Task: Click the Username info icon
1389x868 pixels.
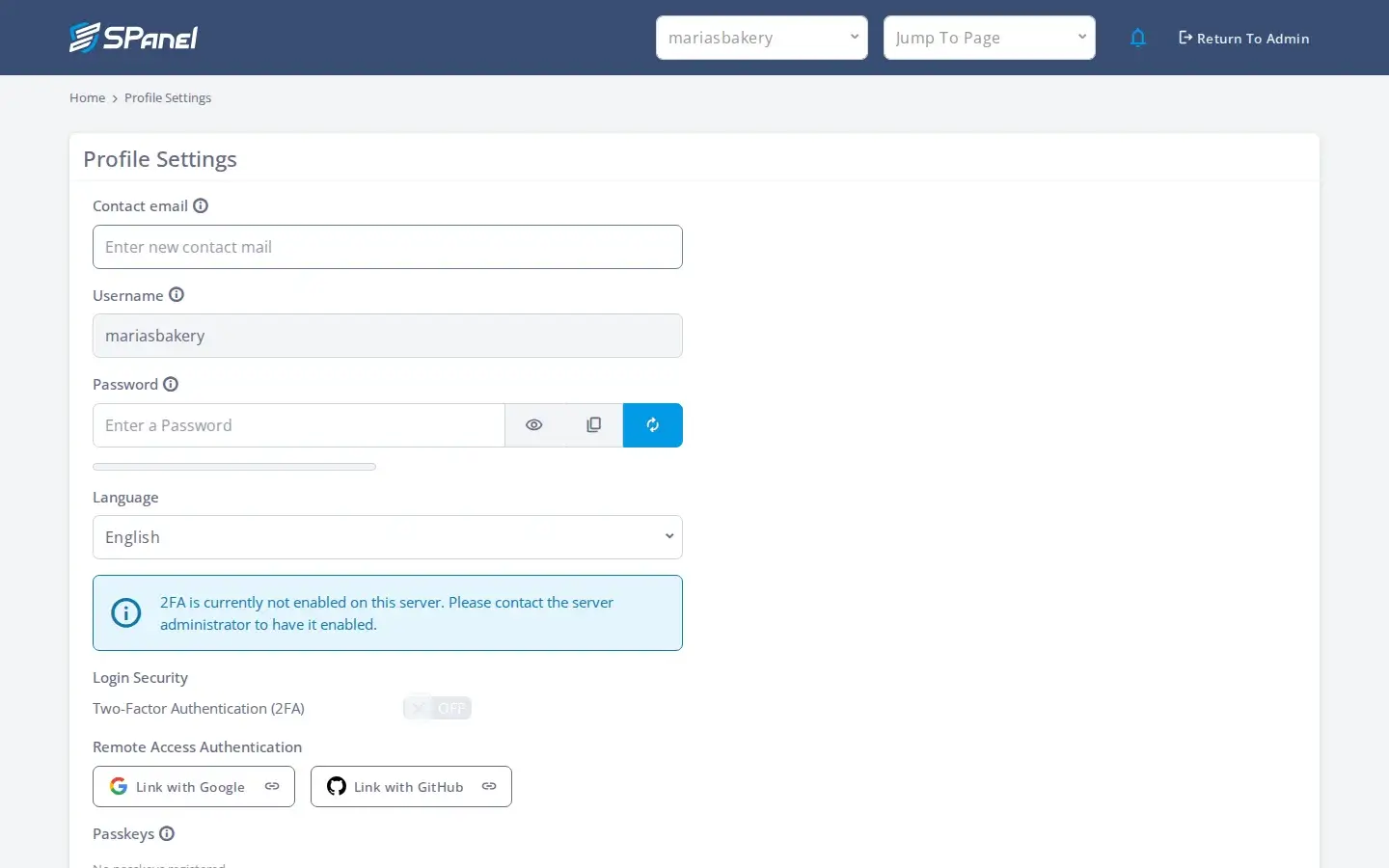Action: (177, 295)
